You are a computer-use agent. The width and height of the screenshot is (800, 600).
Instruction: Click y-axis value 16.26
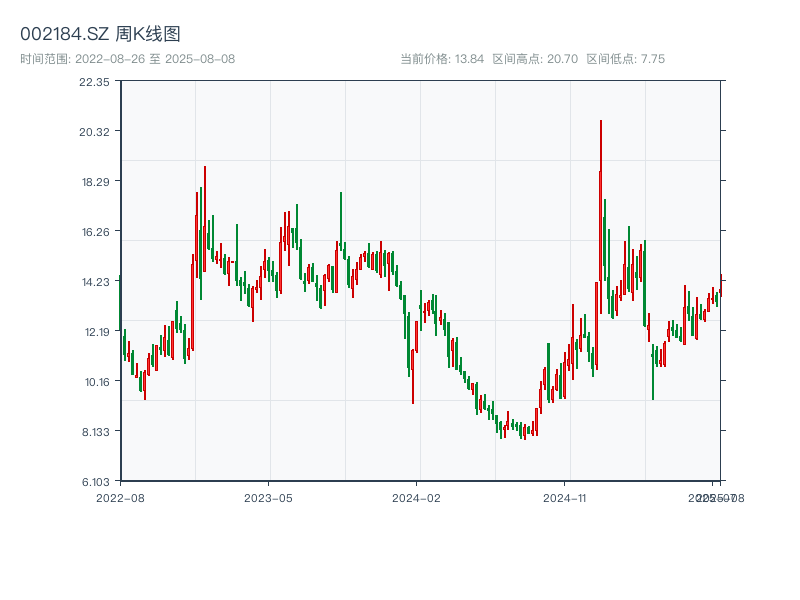96,232
